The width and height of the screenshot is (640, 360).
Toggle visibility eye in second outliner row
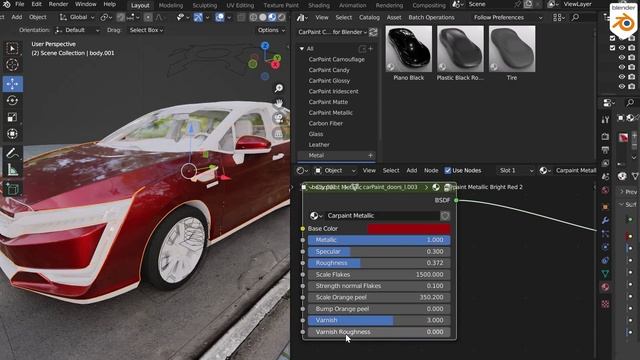pyautogui.click(x=622, y=48)
